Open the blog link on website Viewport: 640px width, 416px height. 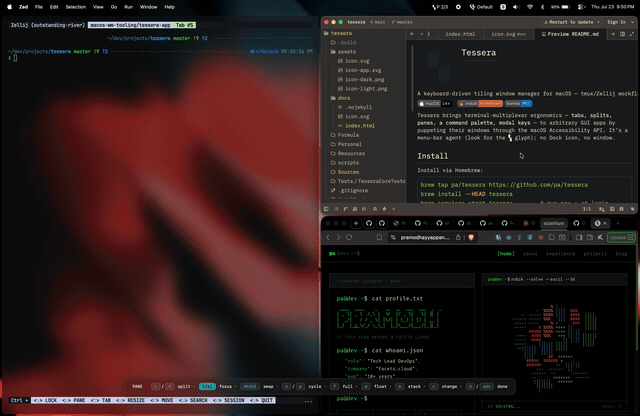[x=621, y=254]
